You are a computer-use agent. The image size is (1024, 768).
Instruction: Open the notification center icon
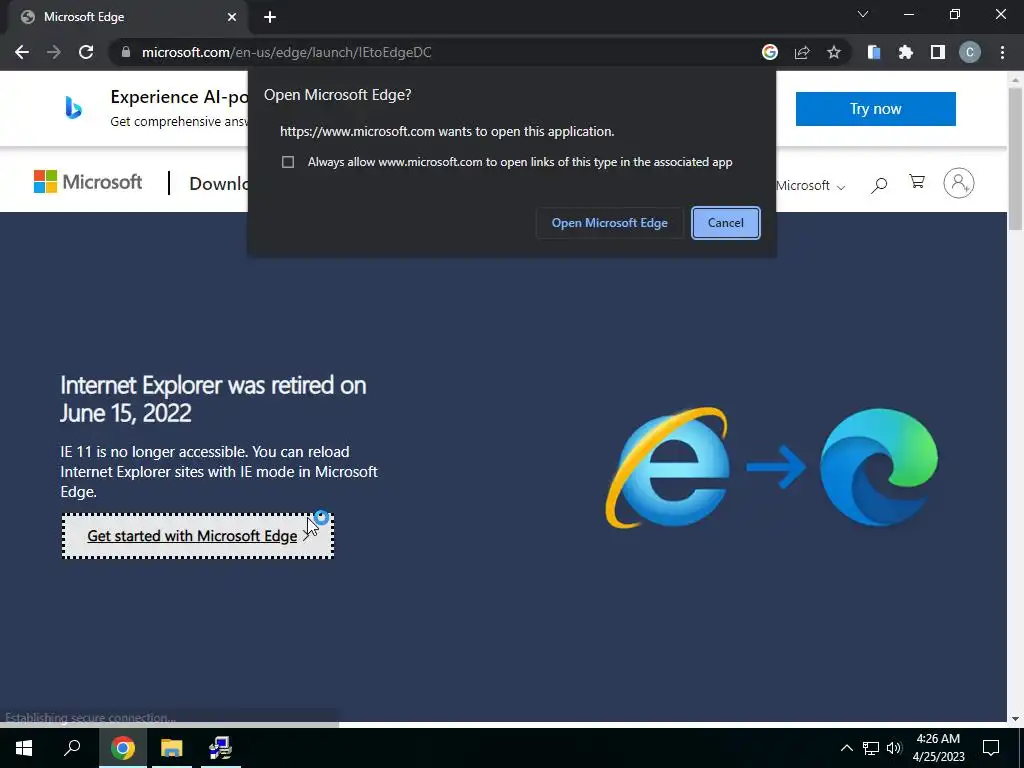991,748
